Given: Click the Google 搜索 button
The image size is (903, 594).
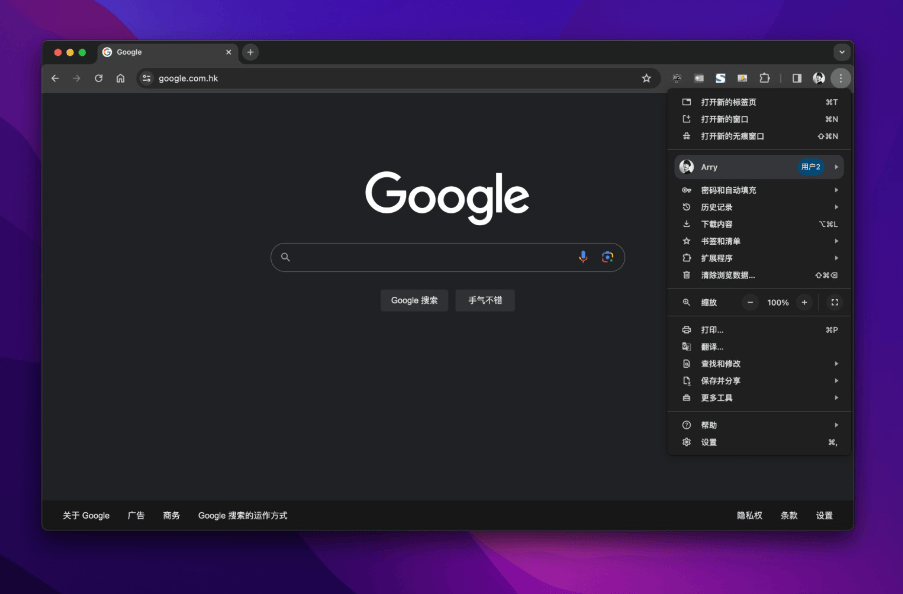Looking at the screenshot, I should click(414, 301).
